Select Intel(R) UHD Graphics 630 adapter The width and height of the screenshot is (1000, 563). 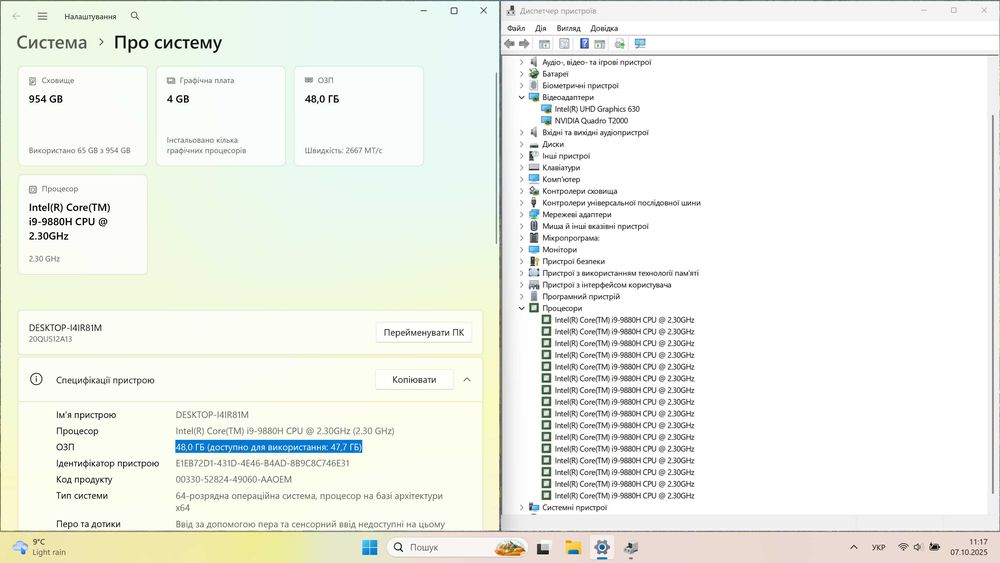click(x=597, y=109)
